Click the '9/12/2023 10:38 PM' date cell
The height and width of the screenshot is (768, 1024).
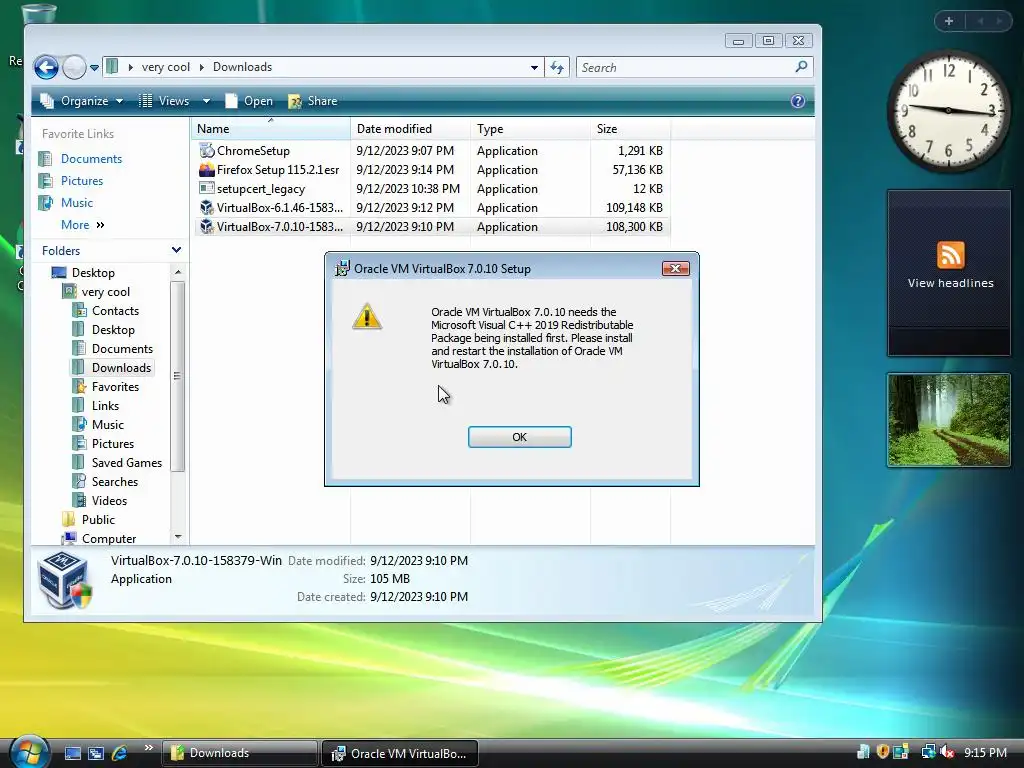coord(408,189)
